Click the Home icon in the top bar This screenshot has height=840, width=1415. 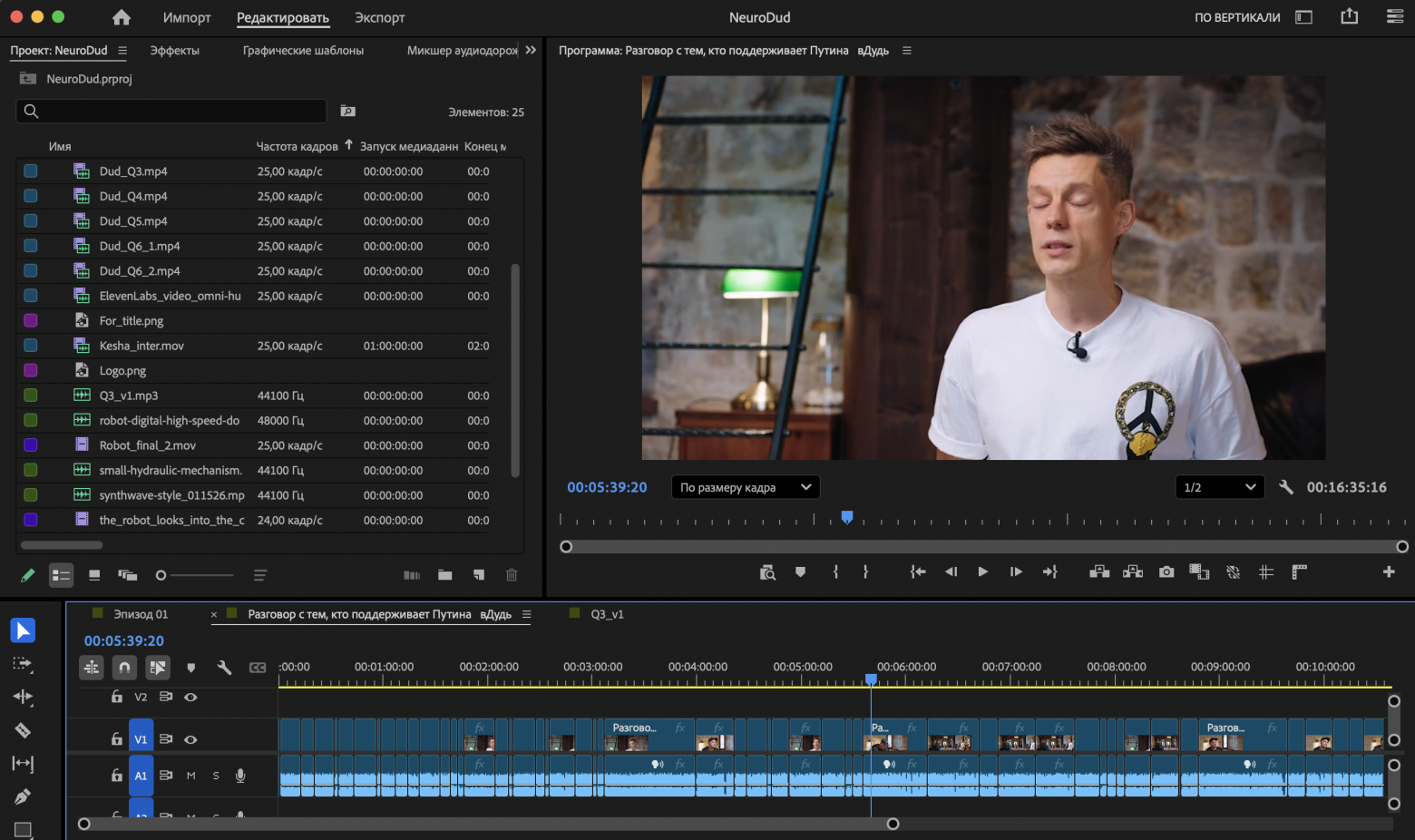(122, 17)
